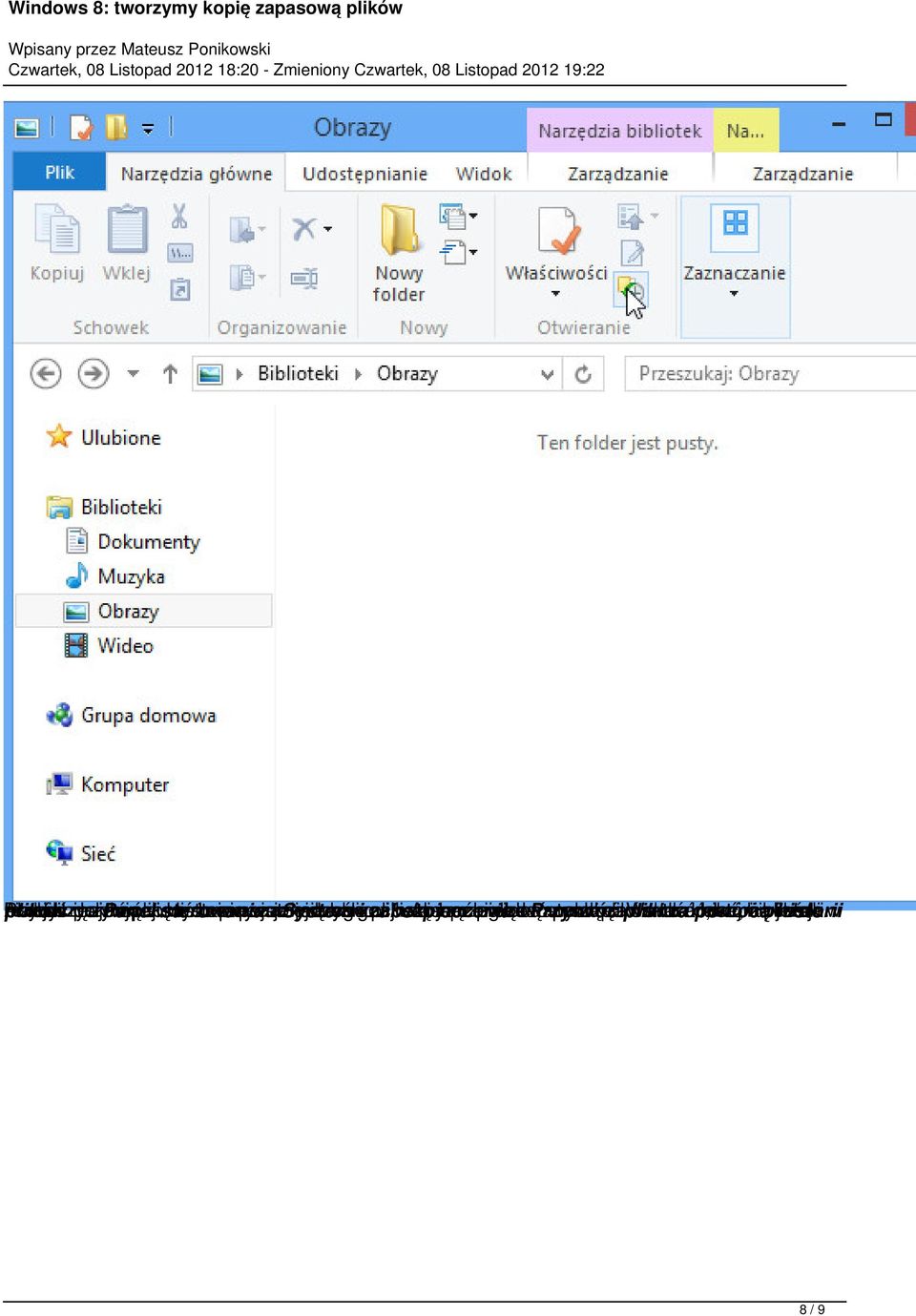Expand the Właściwości dropdown arrow

click(x=556, y=294)
